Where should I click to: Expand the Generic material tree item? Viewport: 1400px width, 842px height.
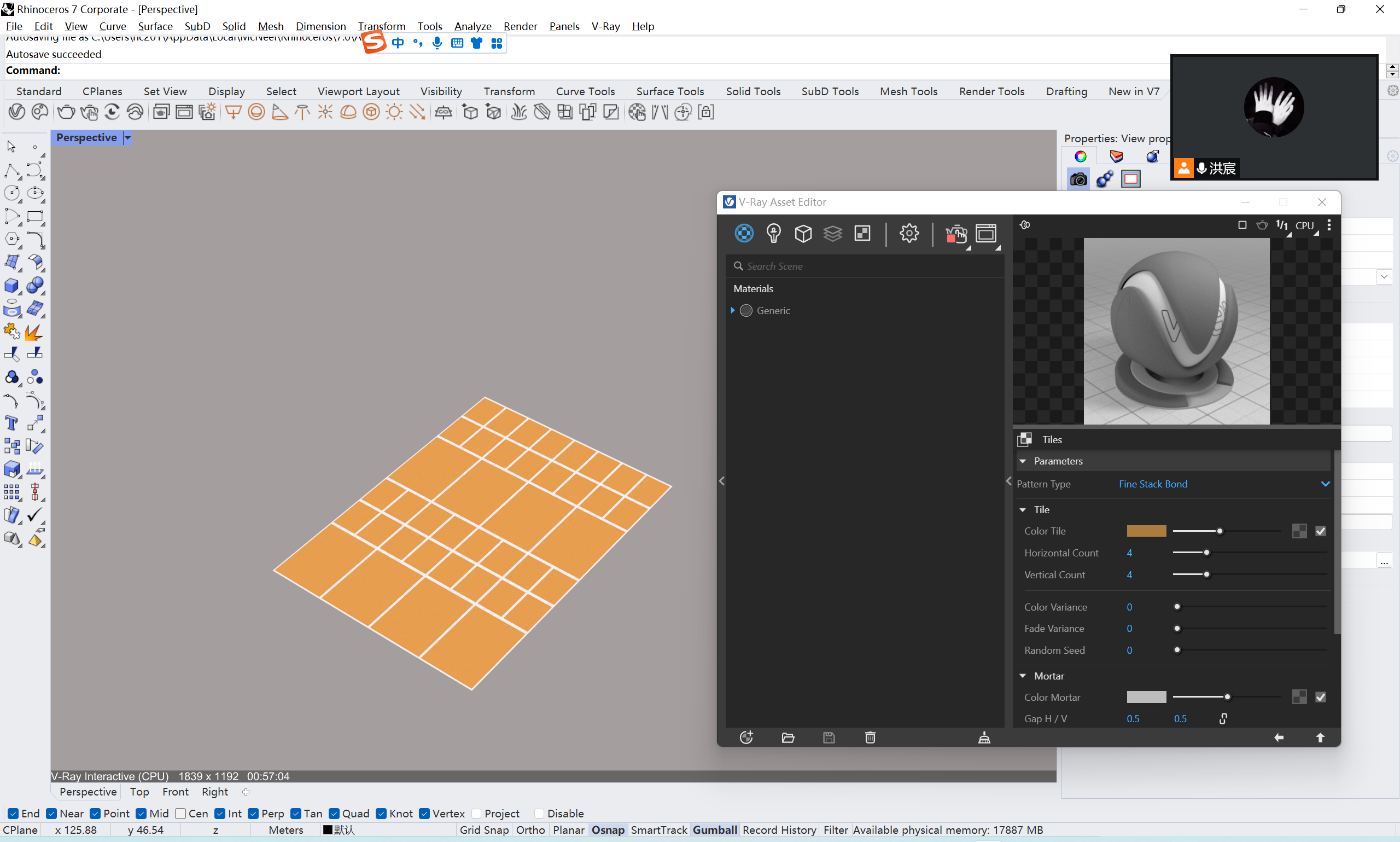733,310
